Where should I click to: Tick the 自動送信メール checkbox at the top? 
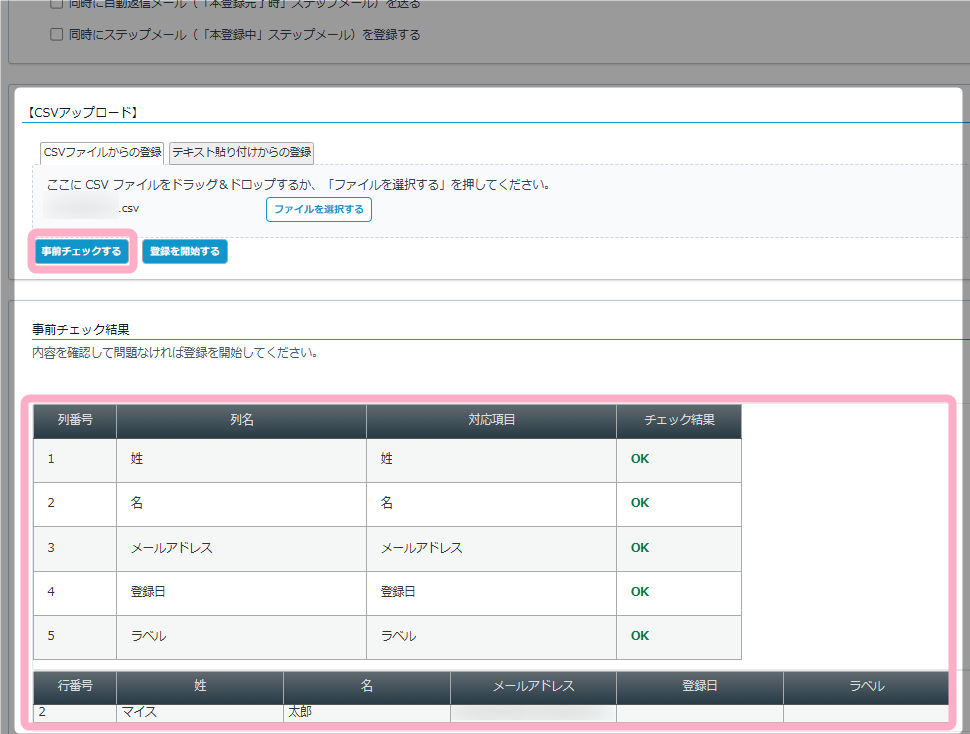click(x=57, y=4)
